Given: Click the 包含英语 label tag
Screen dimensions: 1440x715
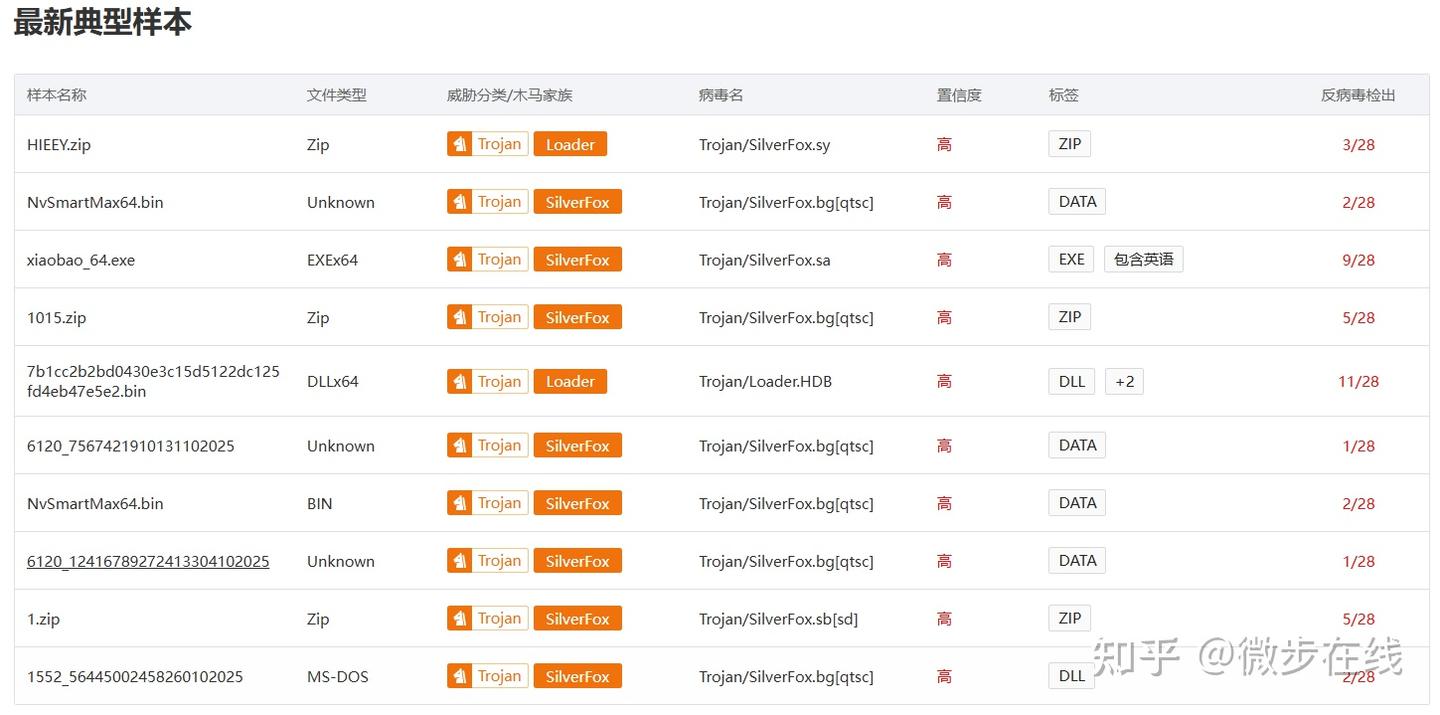Looking at the screenshot, I should pyautogui.click(x=1144, y=260).
